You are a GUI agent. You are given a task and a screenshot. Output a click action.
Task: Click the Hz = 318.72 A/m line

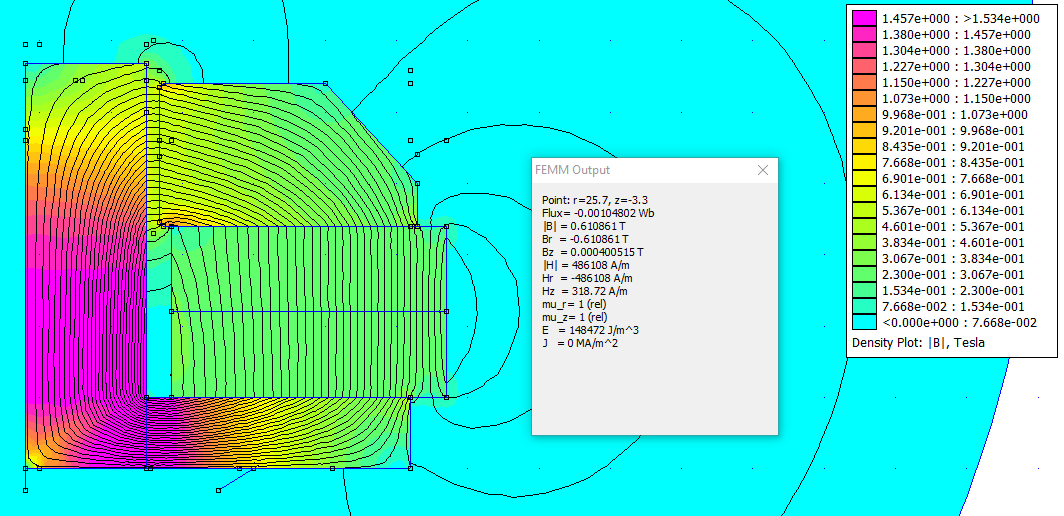tap(585, 291)
